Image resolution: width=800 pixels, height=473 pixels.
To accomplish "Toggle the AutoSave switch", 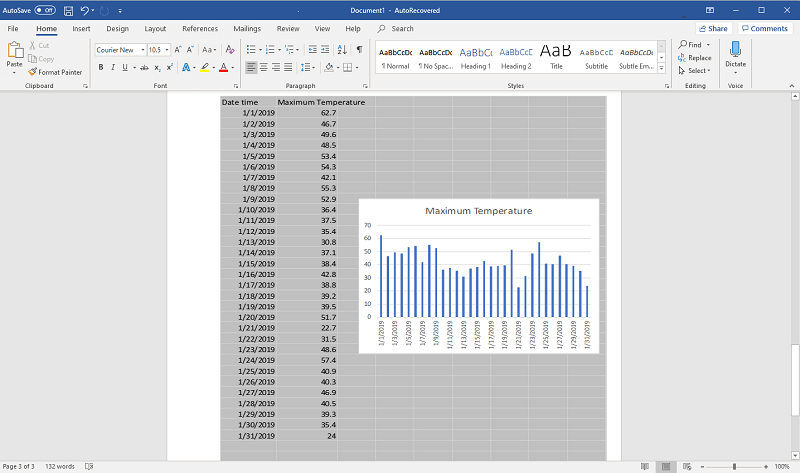I will (x=45, y=10).
